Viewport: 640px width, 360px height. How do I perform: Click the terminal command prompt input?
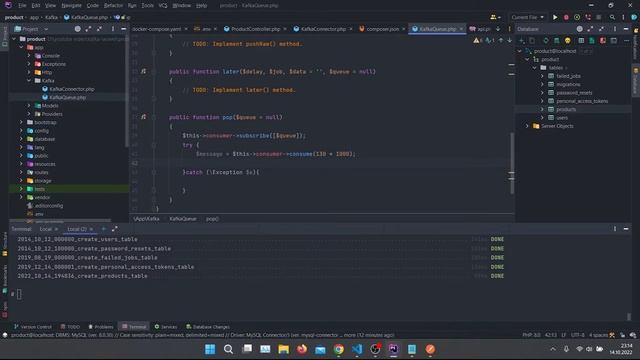pos(19,294)
